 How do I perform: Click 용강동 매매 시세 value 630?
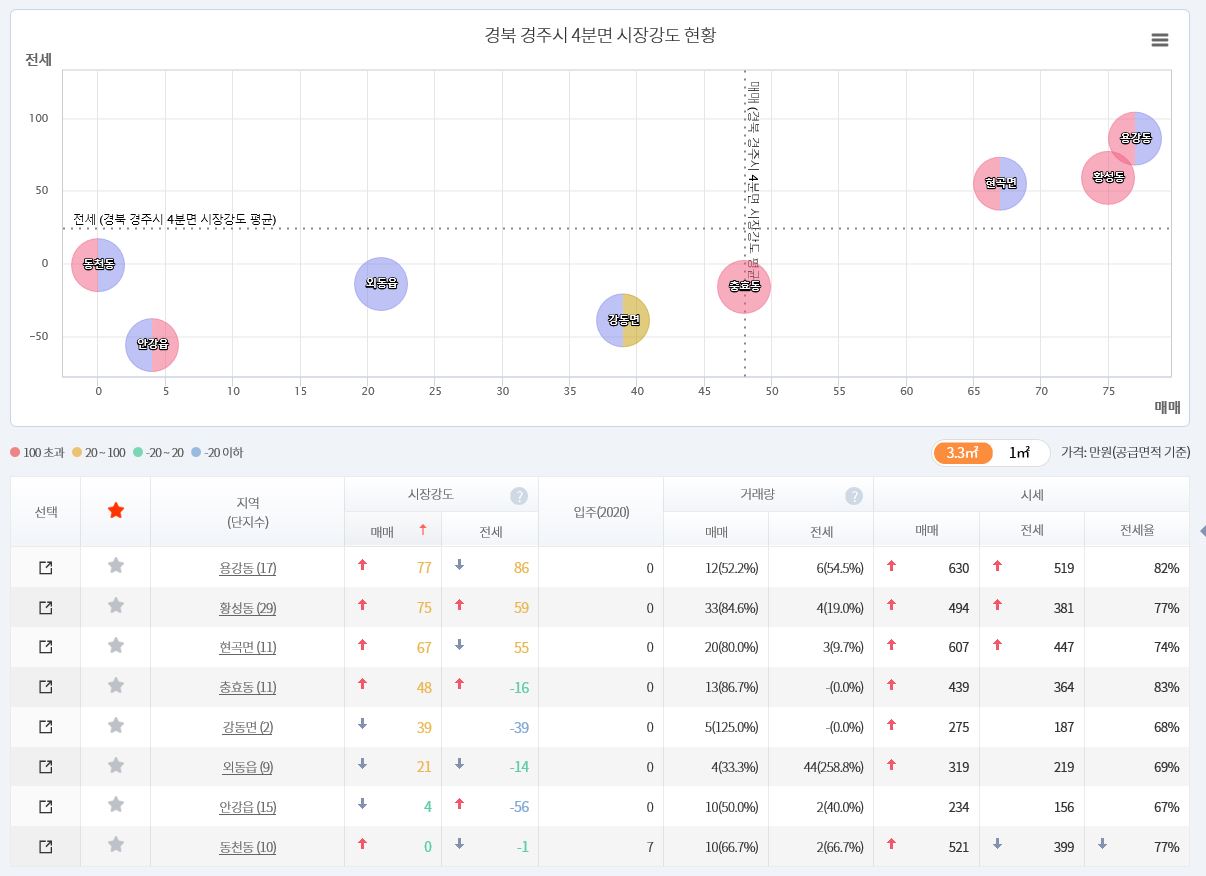coord(958,568)
